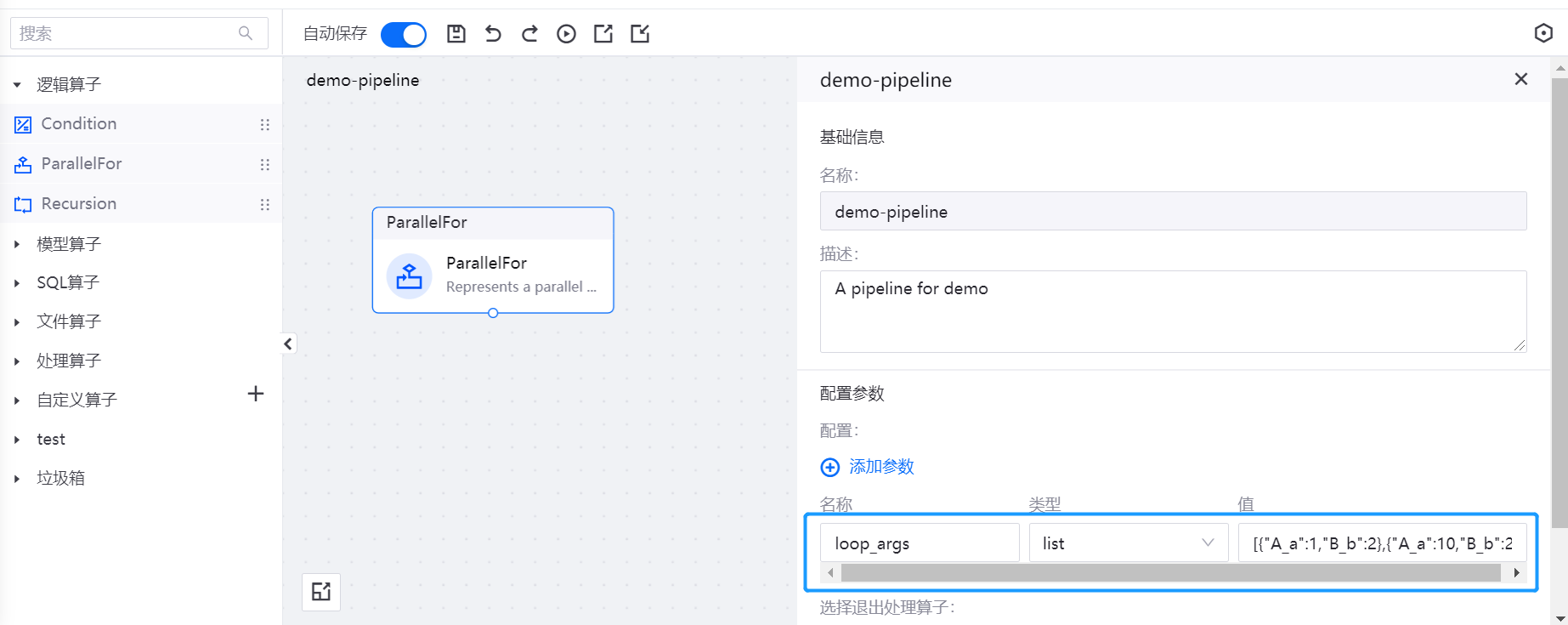Add a custom operator with plus icon
This screenshot has width=1568, height=625.
tap(255, 394)
